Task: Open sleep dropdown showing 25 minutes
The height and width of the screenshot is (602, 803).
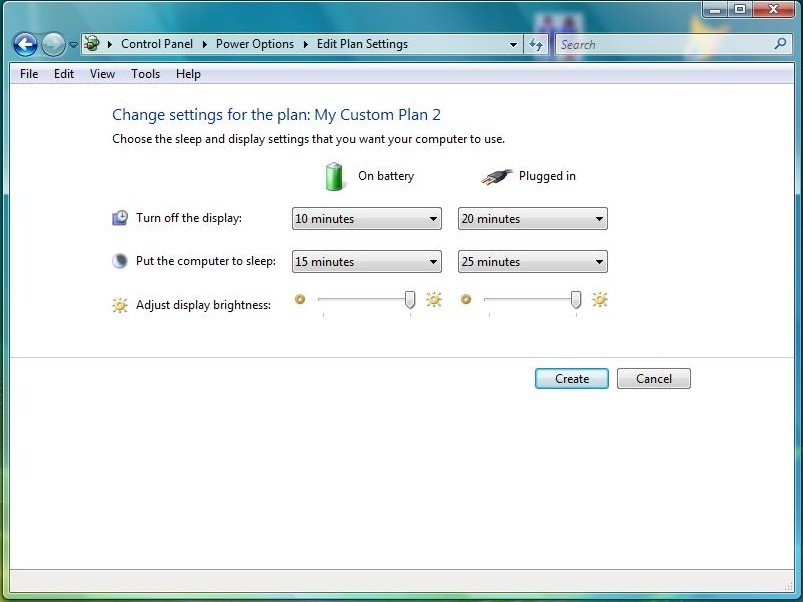Action: click(533, 262)
